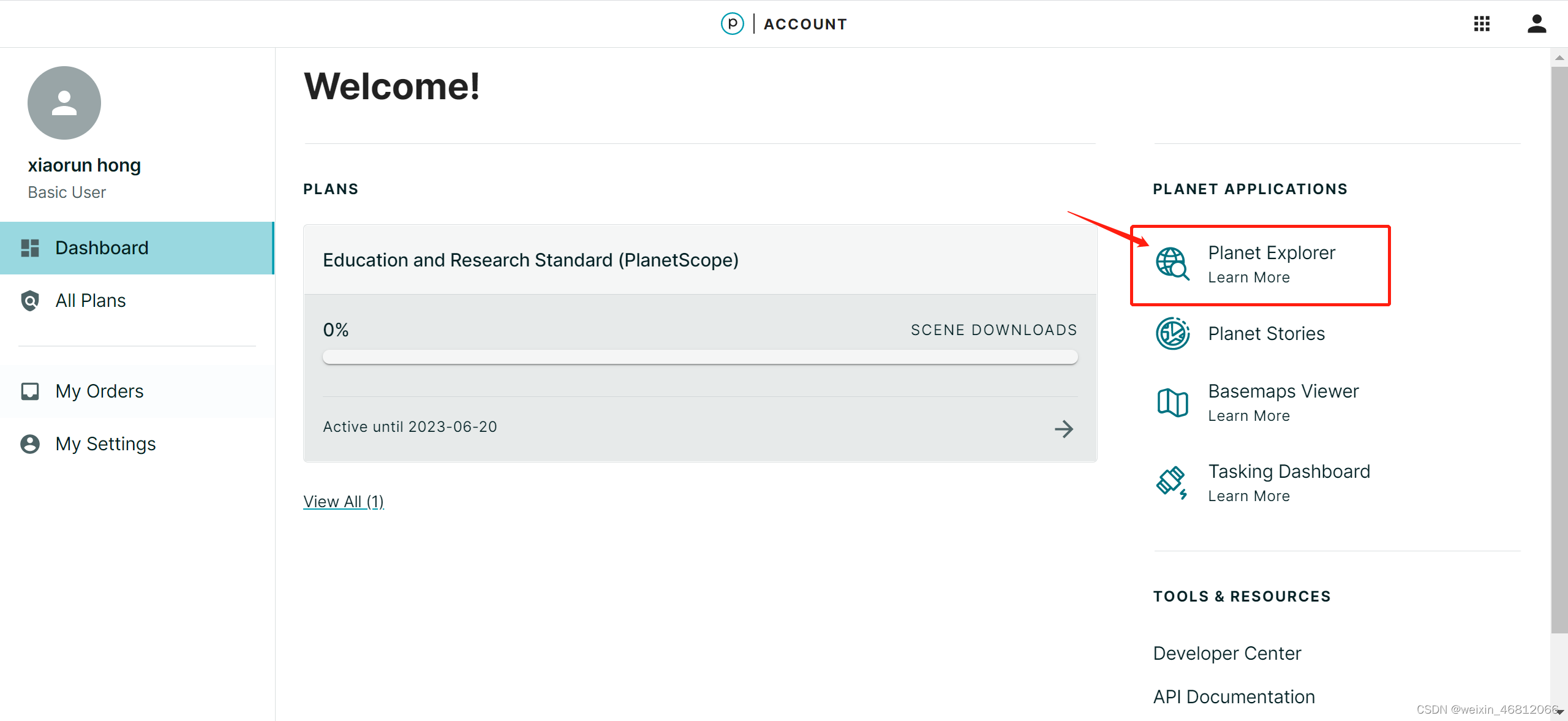The width and height of the screenshot is (1568, 721).
Task: Click the Welcome! heading
Action: click(392, 86)
